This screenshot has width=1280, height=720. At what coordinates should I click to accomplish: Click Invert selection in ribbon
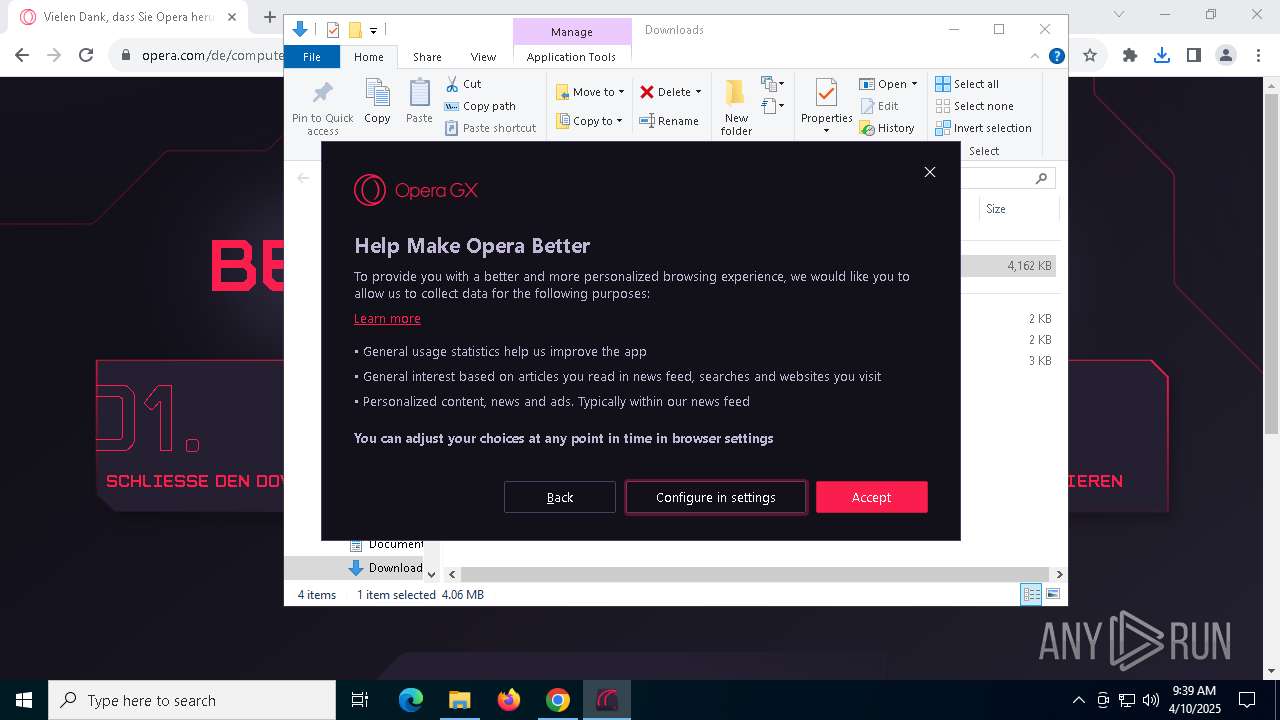click(983, 128)
